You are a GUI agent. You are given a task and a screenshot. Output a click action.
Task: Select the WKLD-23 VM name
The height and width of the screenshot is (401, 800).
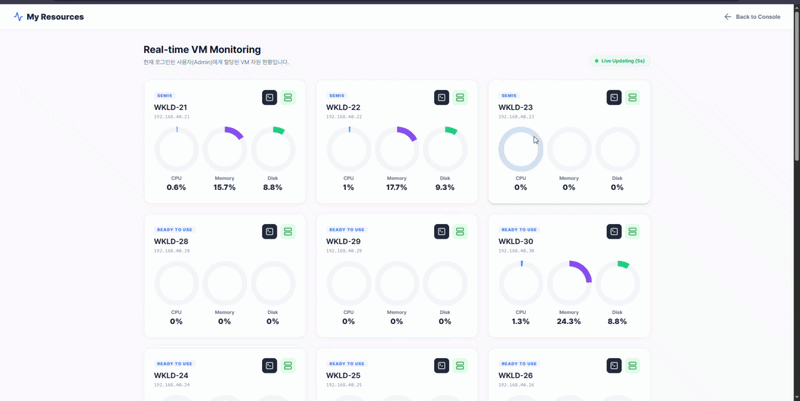[x=516, y=107]
